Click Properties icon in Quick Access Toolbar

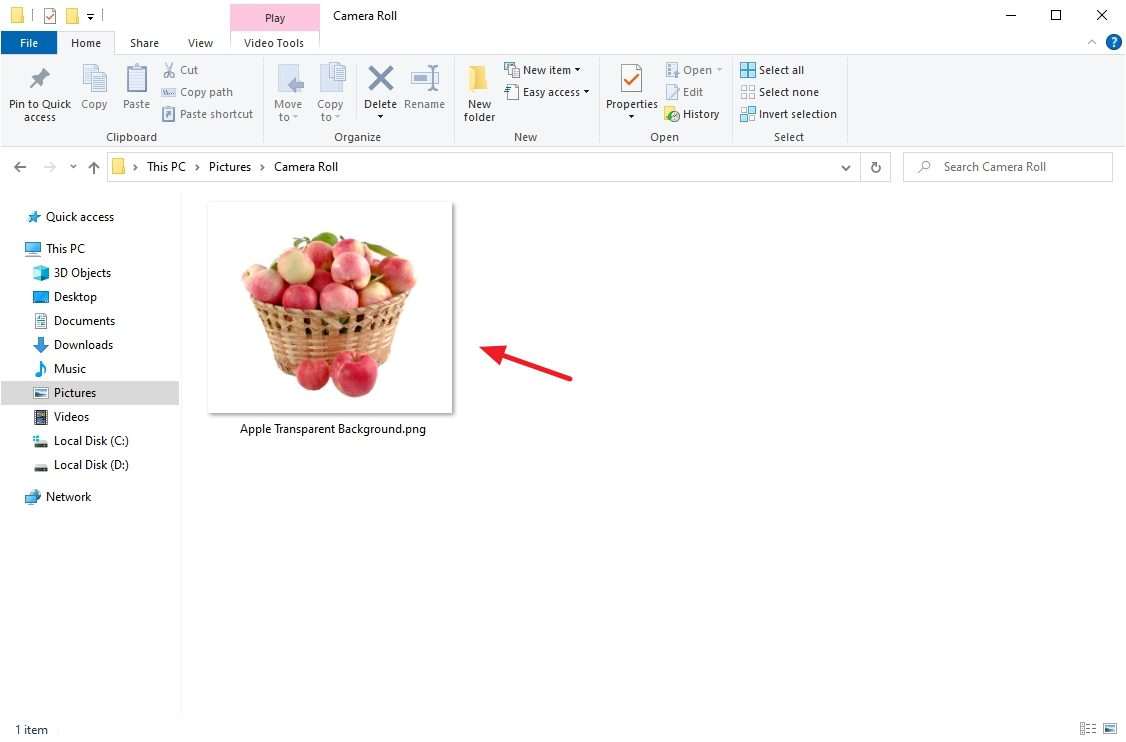pos(50,15)
